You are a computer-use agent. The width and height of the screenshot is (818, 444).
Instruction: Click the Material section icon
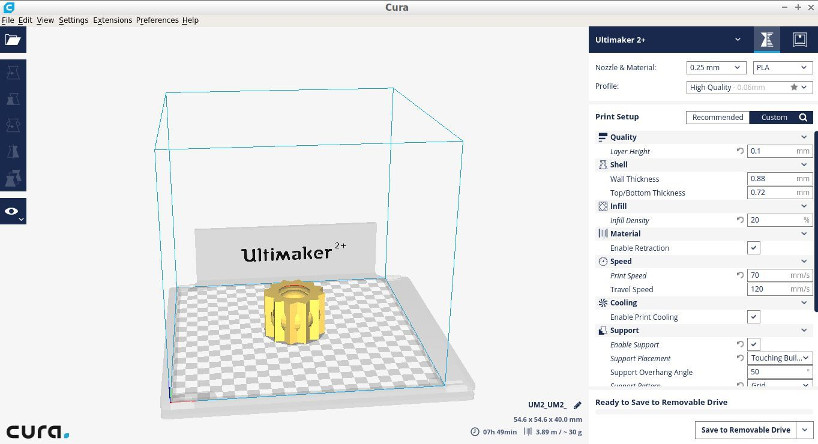(x=603, y=234)
